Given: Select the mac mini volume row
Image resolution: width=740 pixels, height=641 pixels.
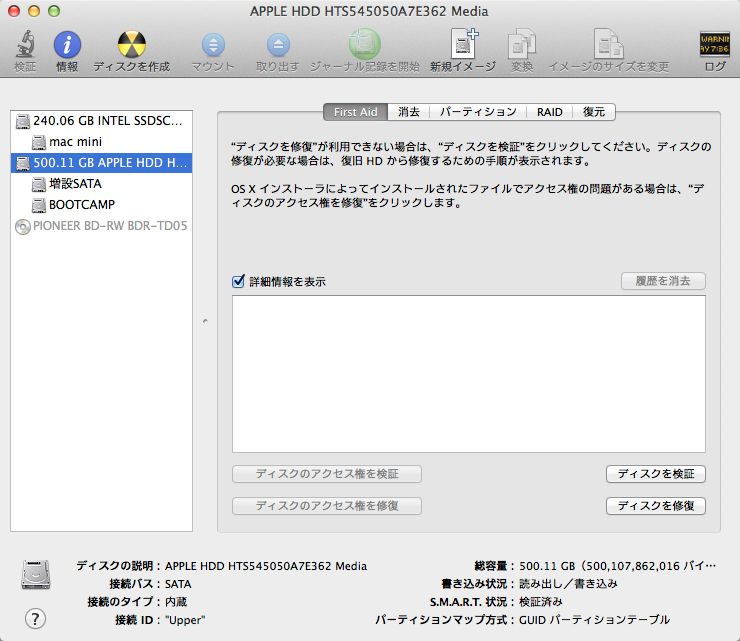Looking at the screenshot, I should [x=101, y=142].
